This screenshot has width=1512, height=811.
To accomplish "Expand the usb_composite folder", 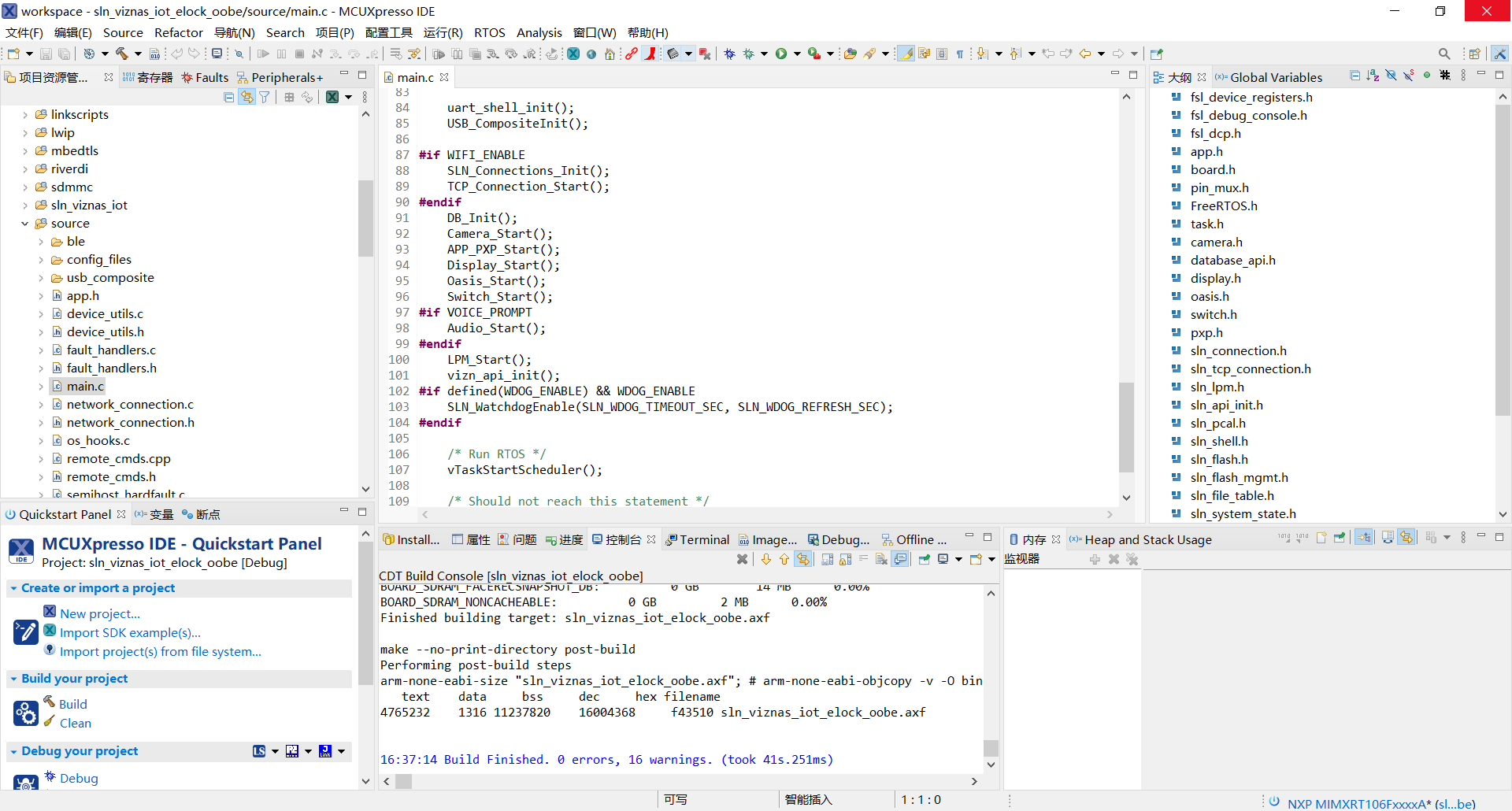I will (x=41, y=278).
